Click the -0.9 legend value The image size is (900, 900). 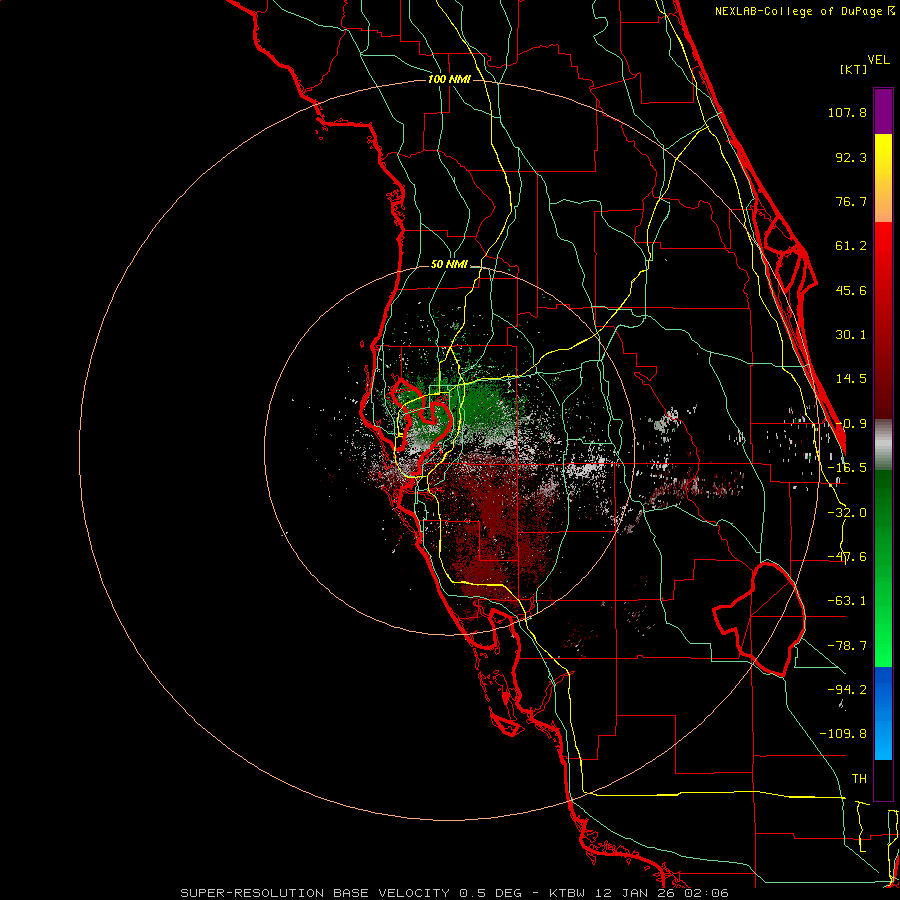click(851, 424)
